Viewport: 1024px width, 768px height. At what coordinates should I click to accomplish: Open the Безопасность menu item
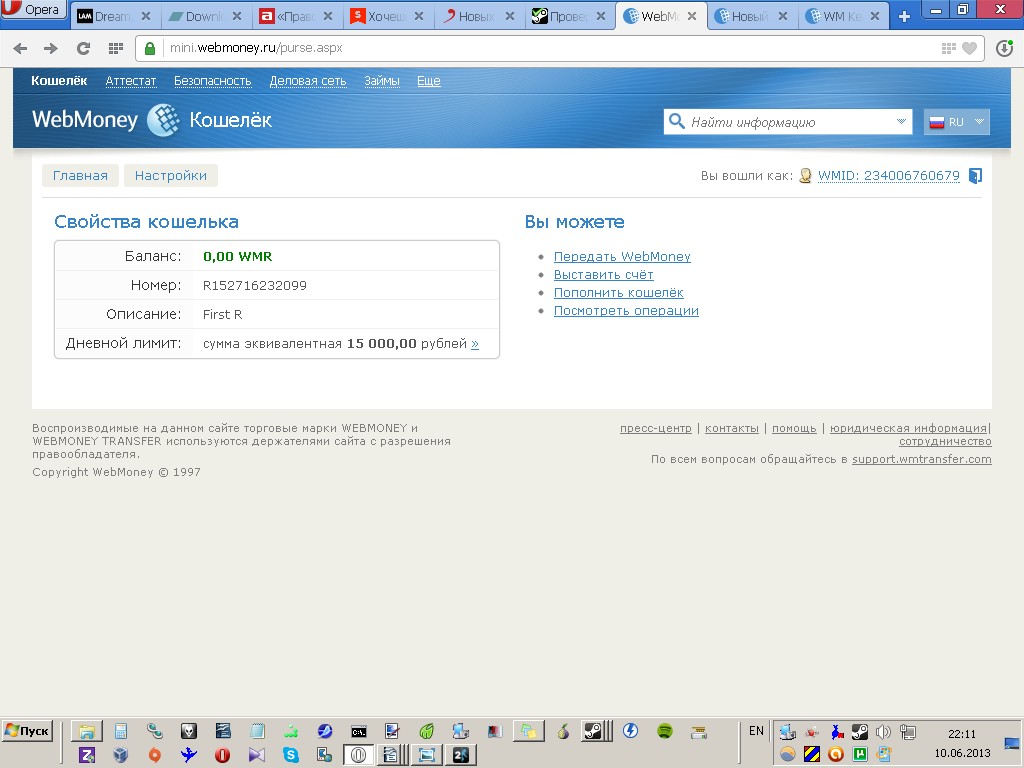(x=212, y=81)
